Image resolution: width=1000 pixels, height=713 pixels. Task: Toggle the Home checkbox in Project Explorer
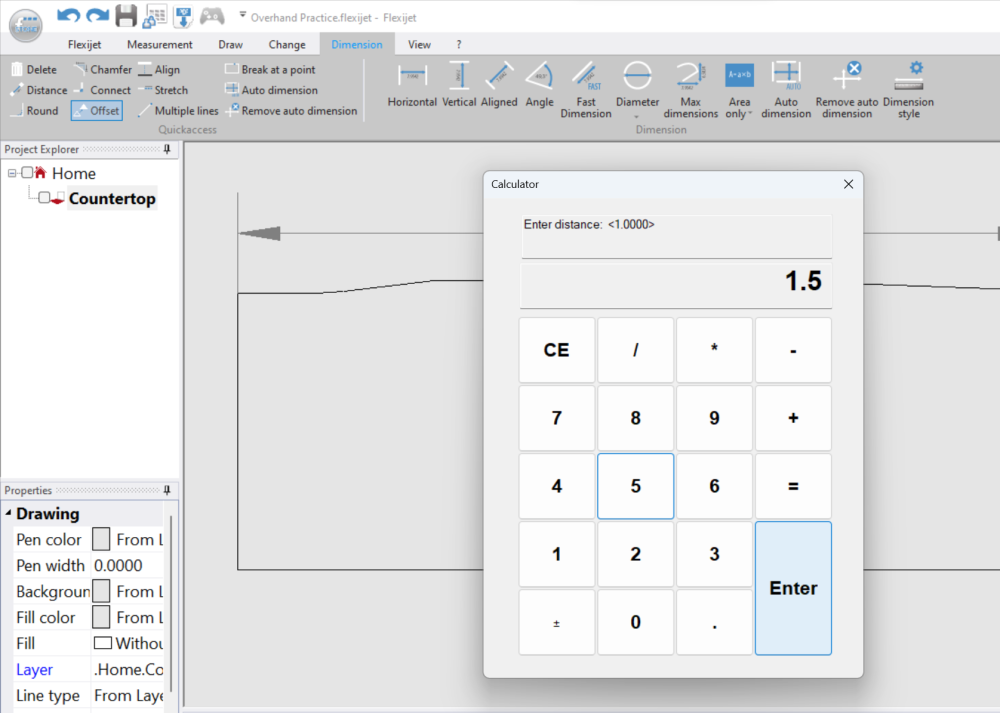coord(27,173)
